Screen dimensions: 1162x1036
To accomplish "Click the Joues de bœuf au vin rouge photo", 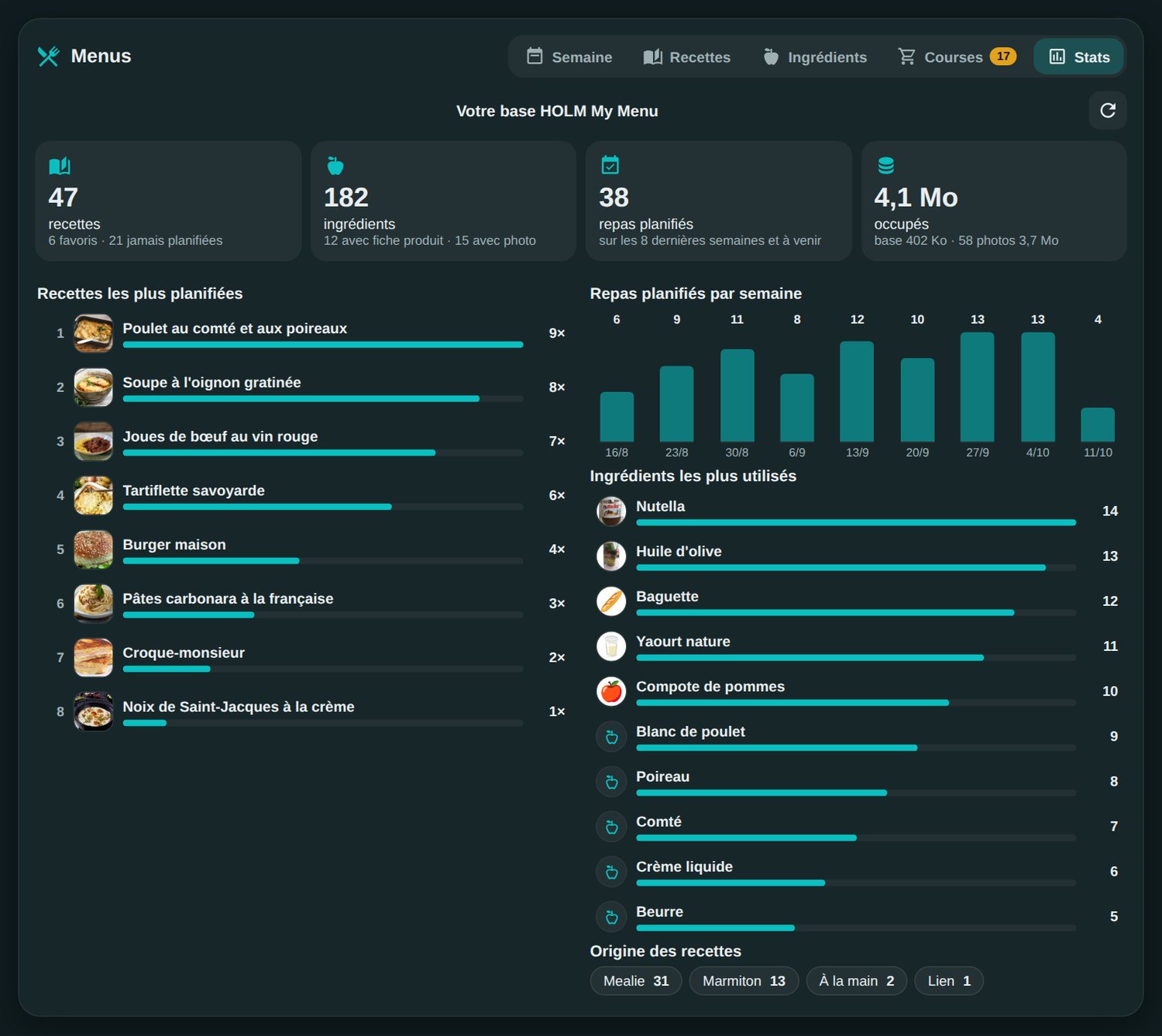I will tap(93, 442).
